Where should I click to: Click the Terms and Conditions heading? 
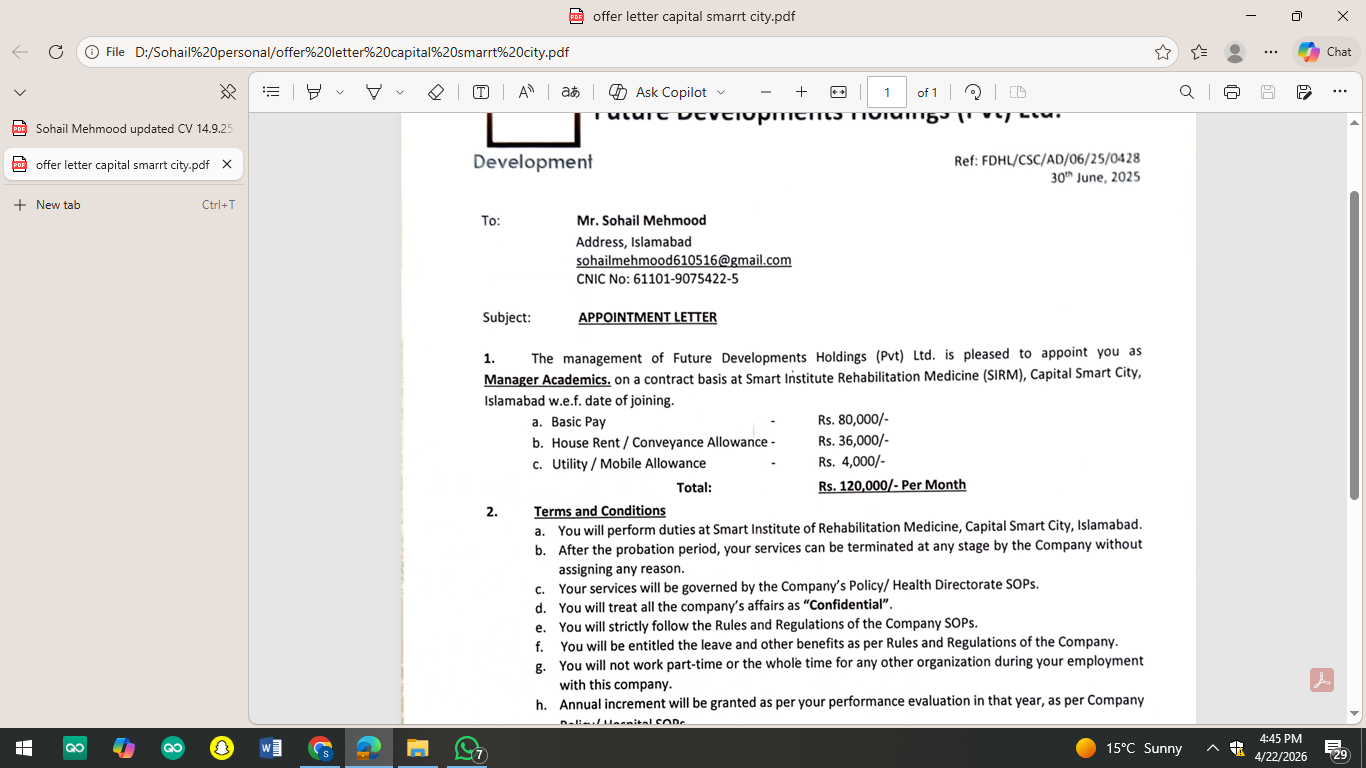[600, 511]
